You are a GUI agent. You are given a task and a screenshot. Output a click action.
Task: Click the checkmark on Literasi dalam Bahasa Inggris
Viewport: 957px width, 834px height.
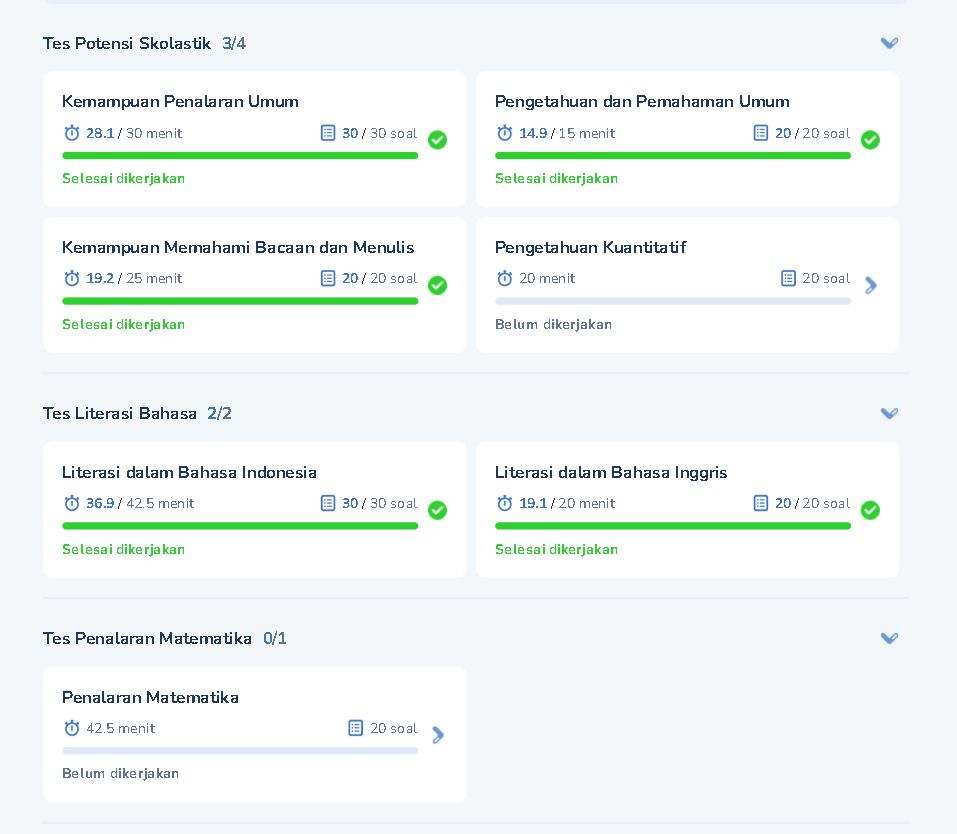click(x=870, y=510)
